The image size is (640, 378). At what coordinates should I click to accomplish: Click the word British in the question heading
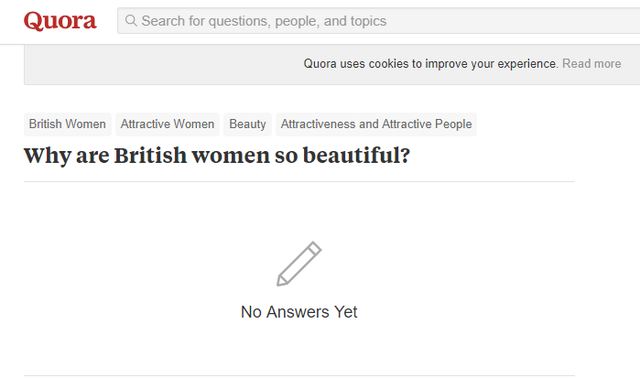(150, 156)
